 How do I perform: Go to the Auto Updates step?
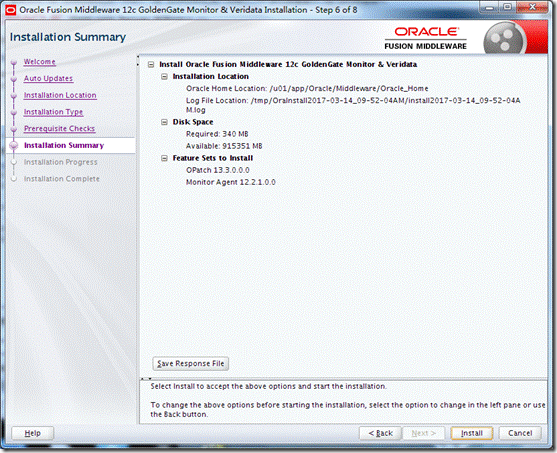point(48,79)
